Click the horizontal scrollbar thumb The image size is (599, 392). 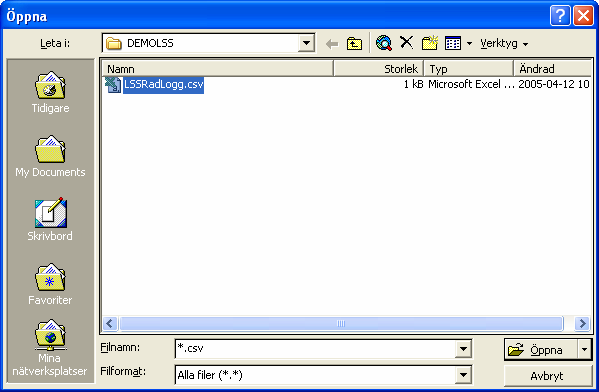(341, 324)
